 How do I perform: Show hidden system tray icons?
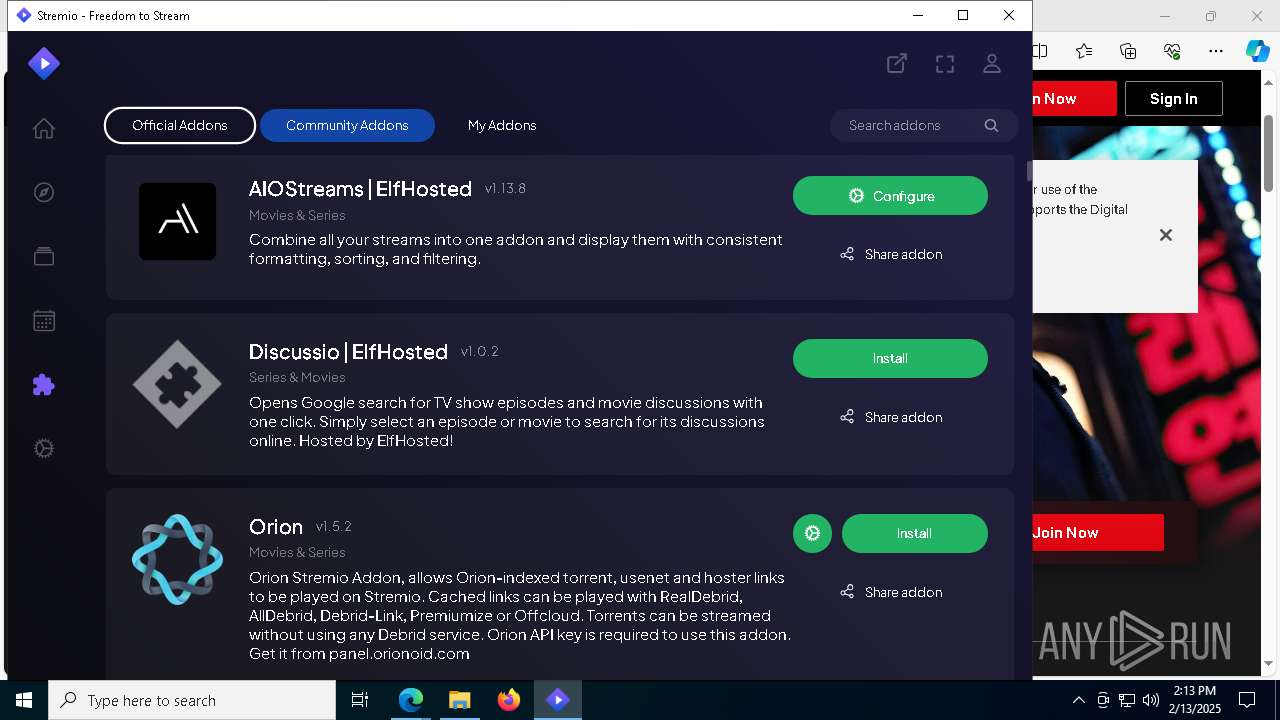coord(1078,700)
